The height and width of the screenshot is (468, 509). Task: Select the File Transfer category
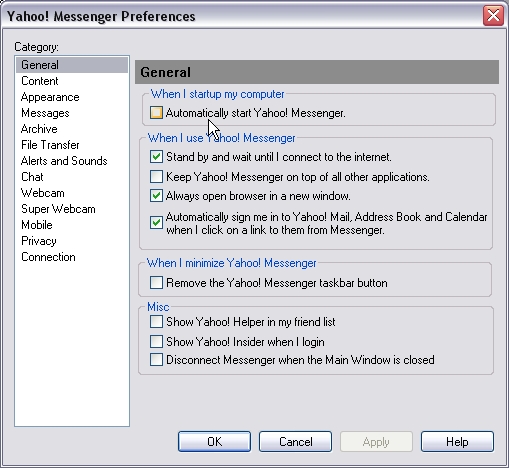coord(72,145)
